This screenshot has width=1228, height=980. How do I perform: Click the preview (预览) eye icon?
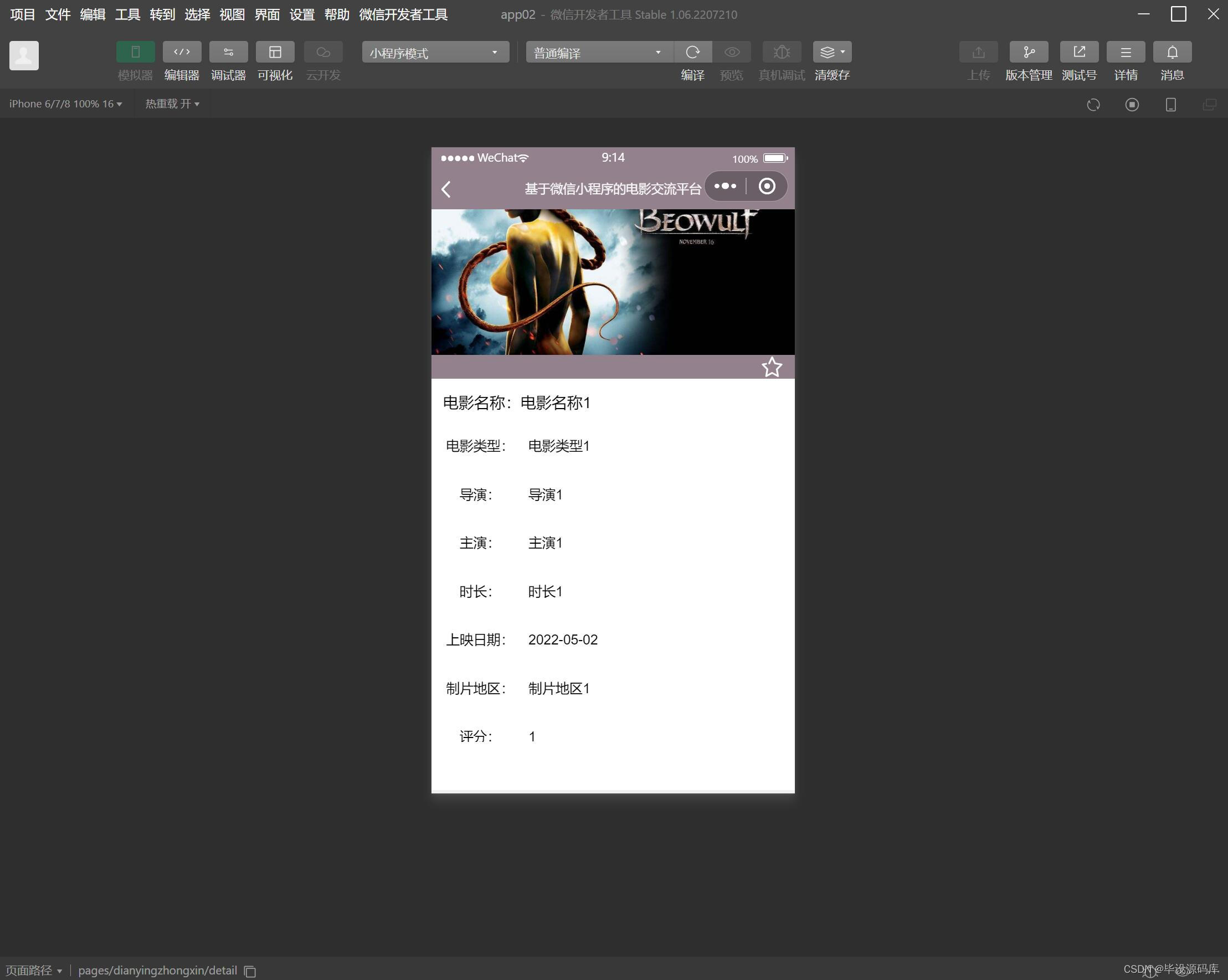732,53
